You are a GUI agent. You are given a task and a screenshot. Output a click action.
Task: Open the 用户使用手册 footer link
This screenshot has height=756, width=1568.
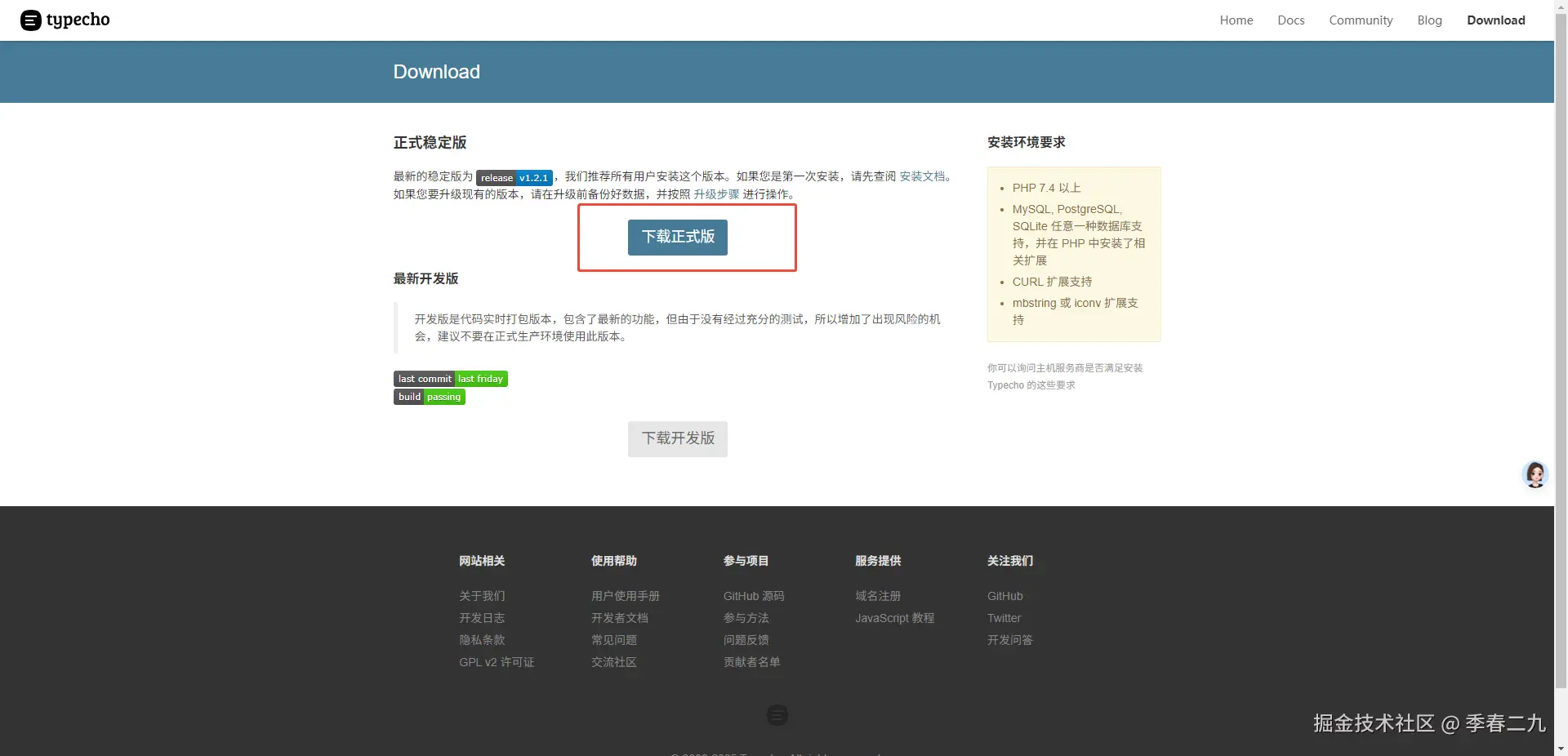coord(626,596)
